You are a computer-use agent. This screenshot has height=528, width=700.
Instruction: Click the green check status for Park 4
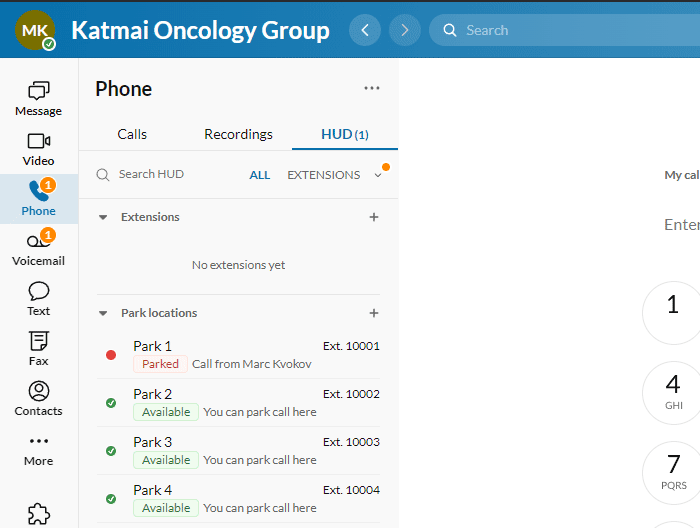pyautogui.click(x=111, y=499)
